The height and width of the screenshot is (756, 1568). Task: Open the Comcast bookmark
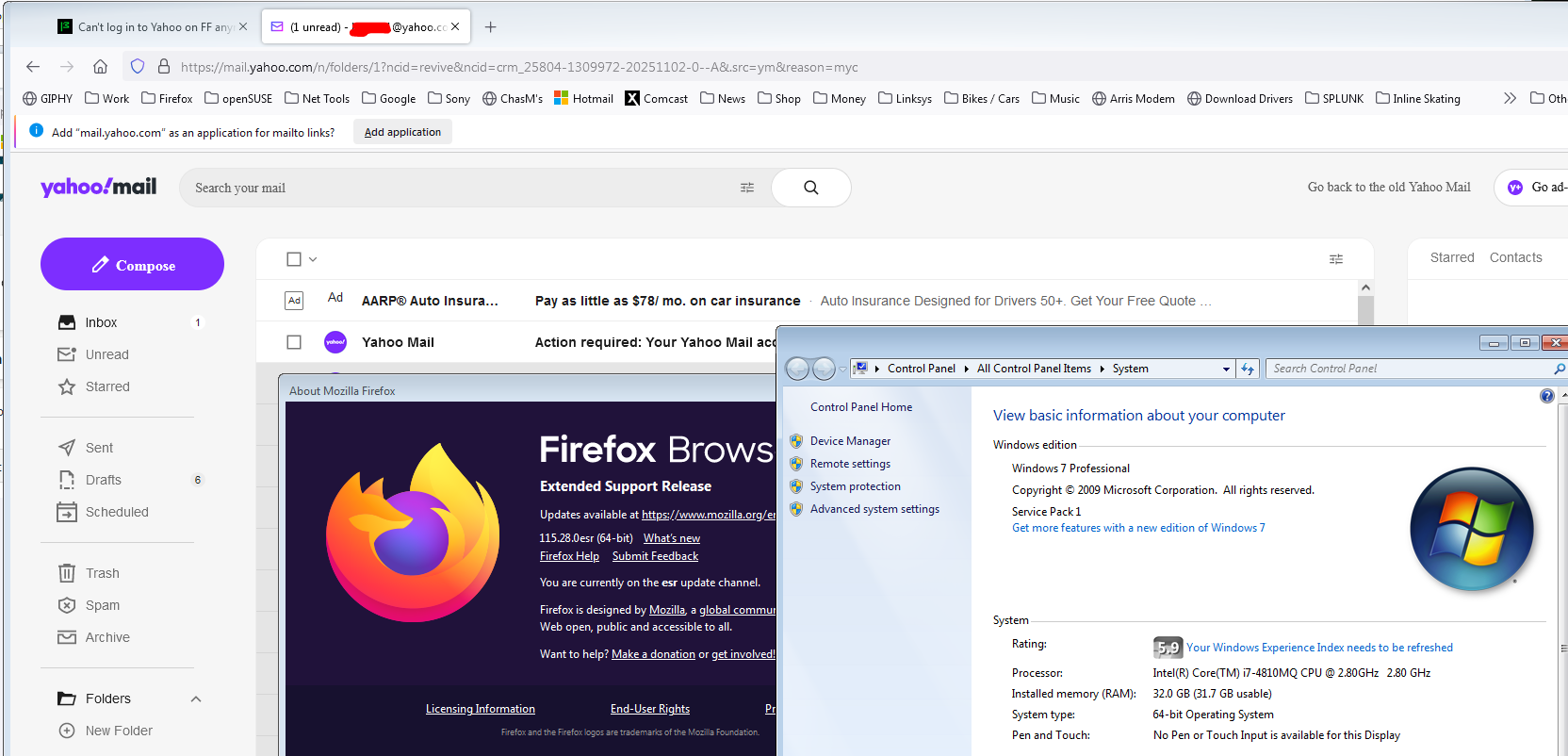656,98
